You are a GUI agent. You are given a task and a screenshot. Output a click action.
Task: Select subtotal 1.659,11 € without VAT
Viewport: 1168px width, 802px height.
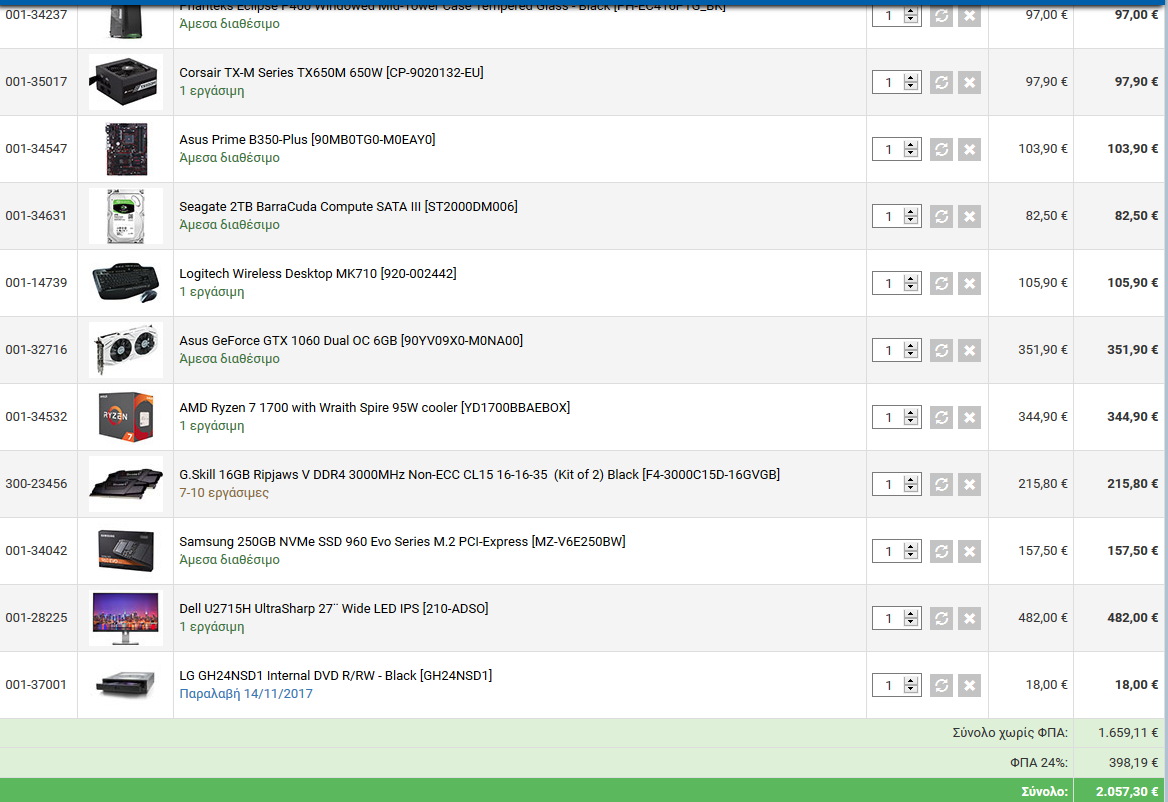click(1128, 733)
